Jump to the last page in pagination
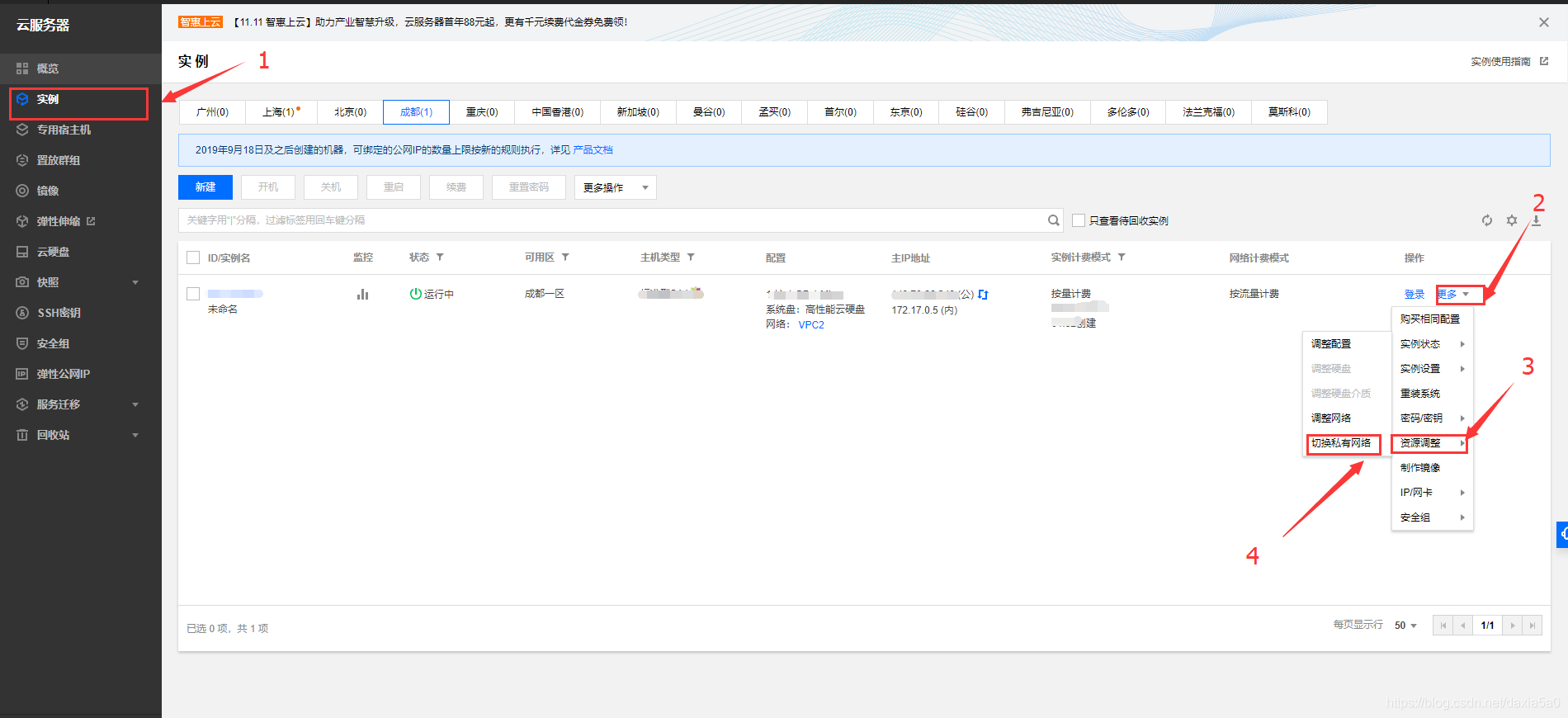Screen dimensions: 1568x718 [x=1533, y=626]
